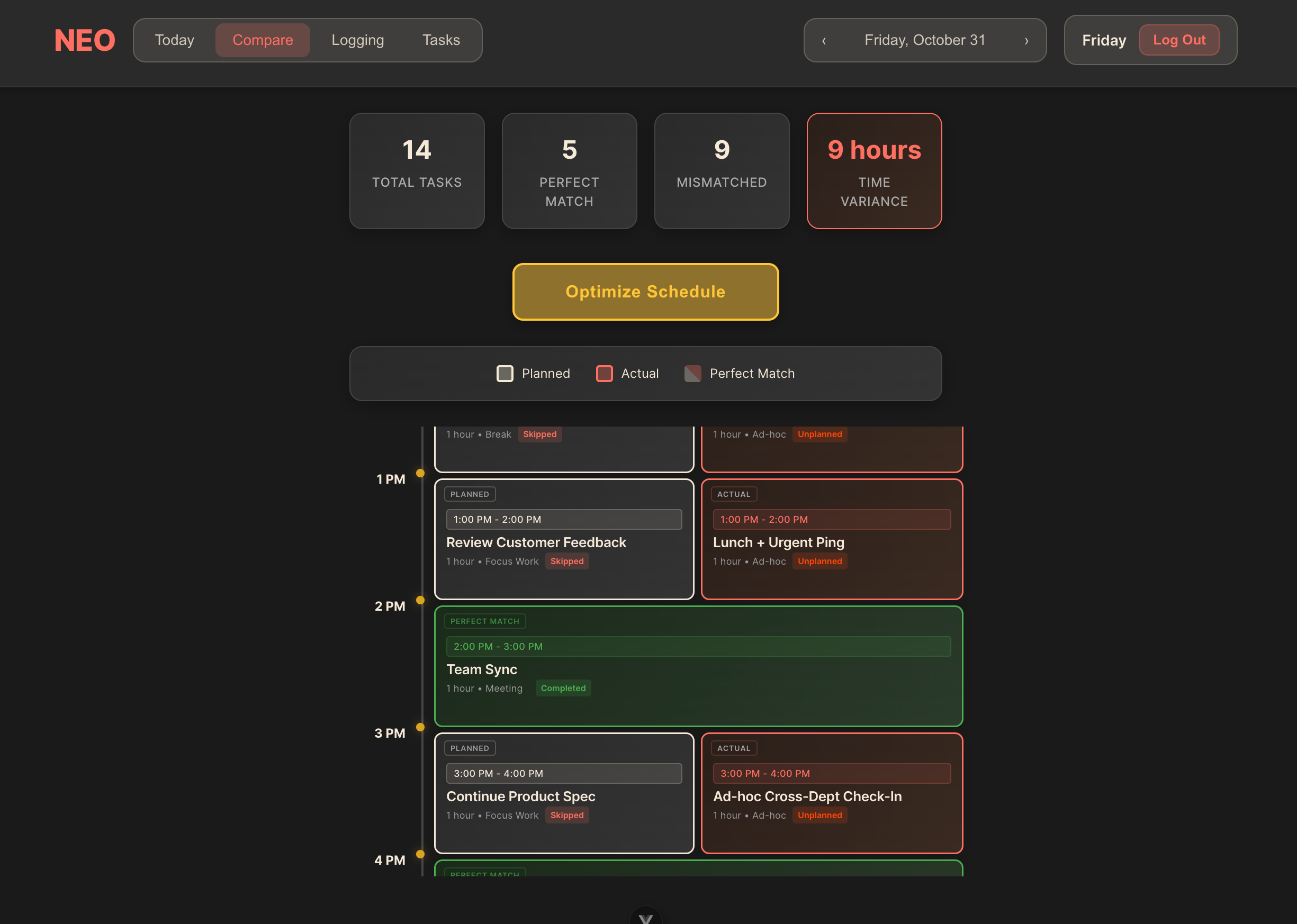
Task: Click the Log Out button
Action: pyautogui.click(x=1178, y=40)
